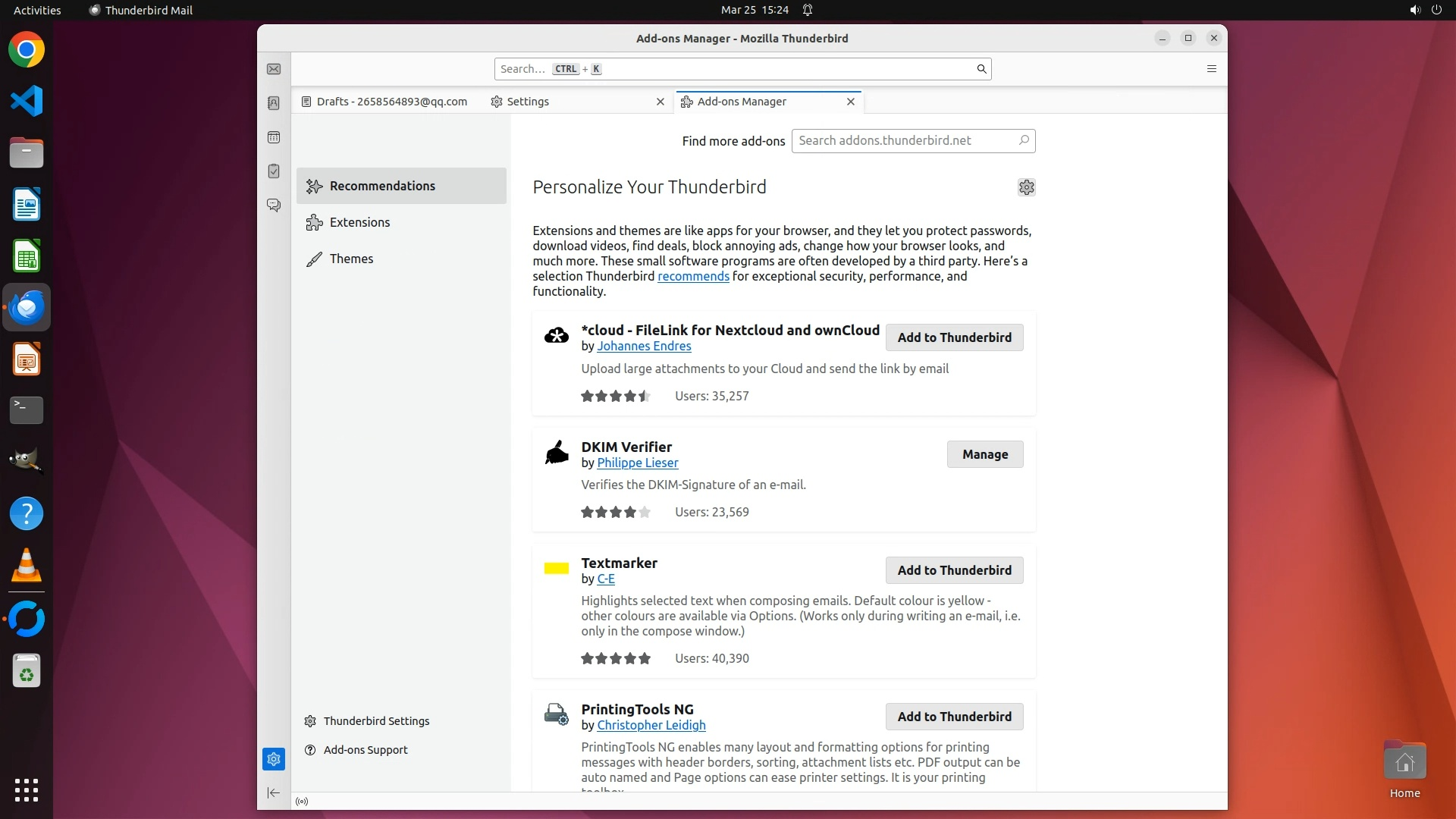This screenshot has height=819, width=1456.
Task: Switch to the Drafts tab
Action: click(x=391, y=102)
